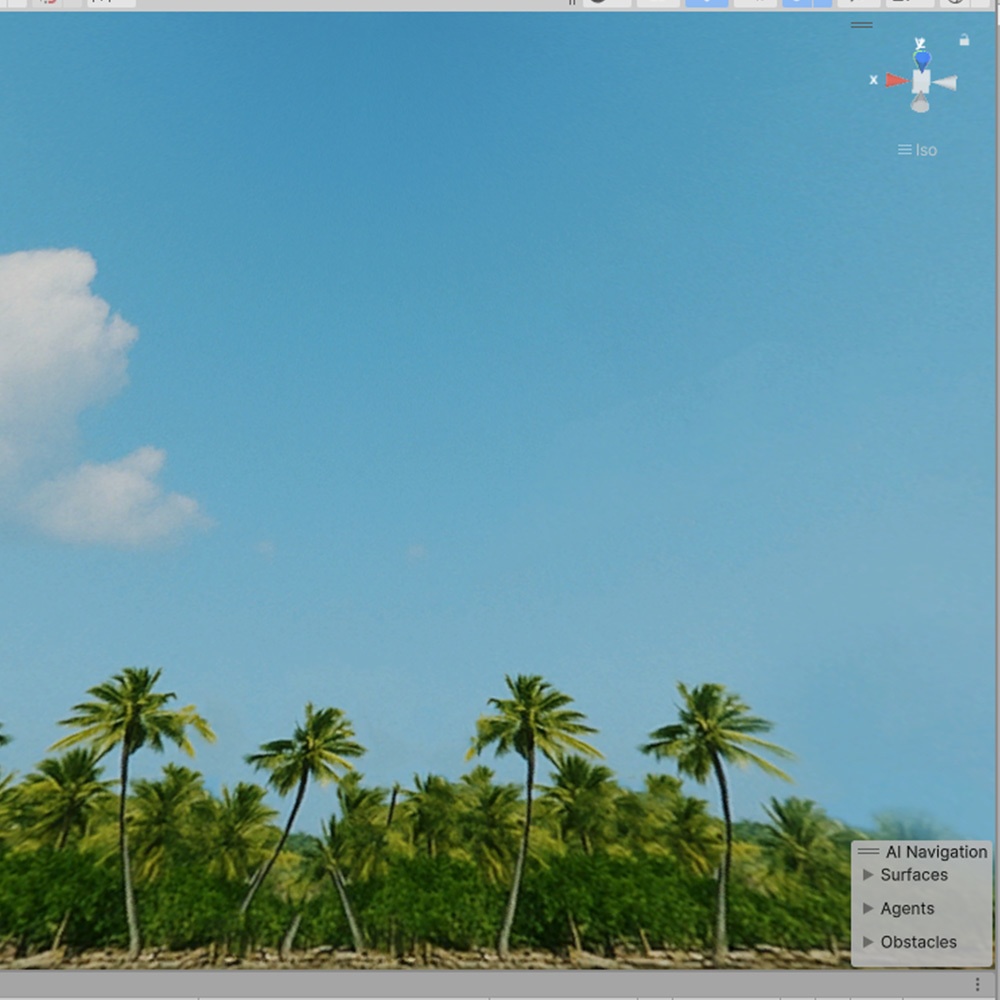Expand the Obstacles section in AI Navigation

pos(868,941)
